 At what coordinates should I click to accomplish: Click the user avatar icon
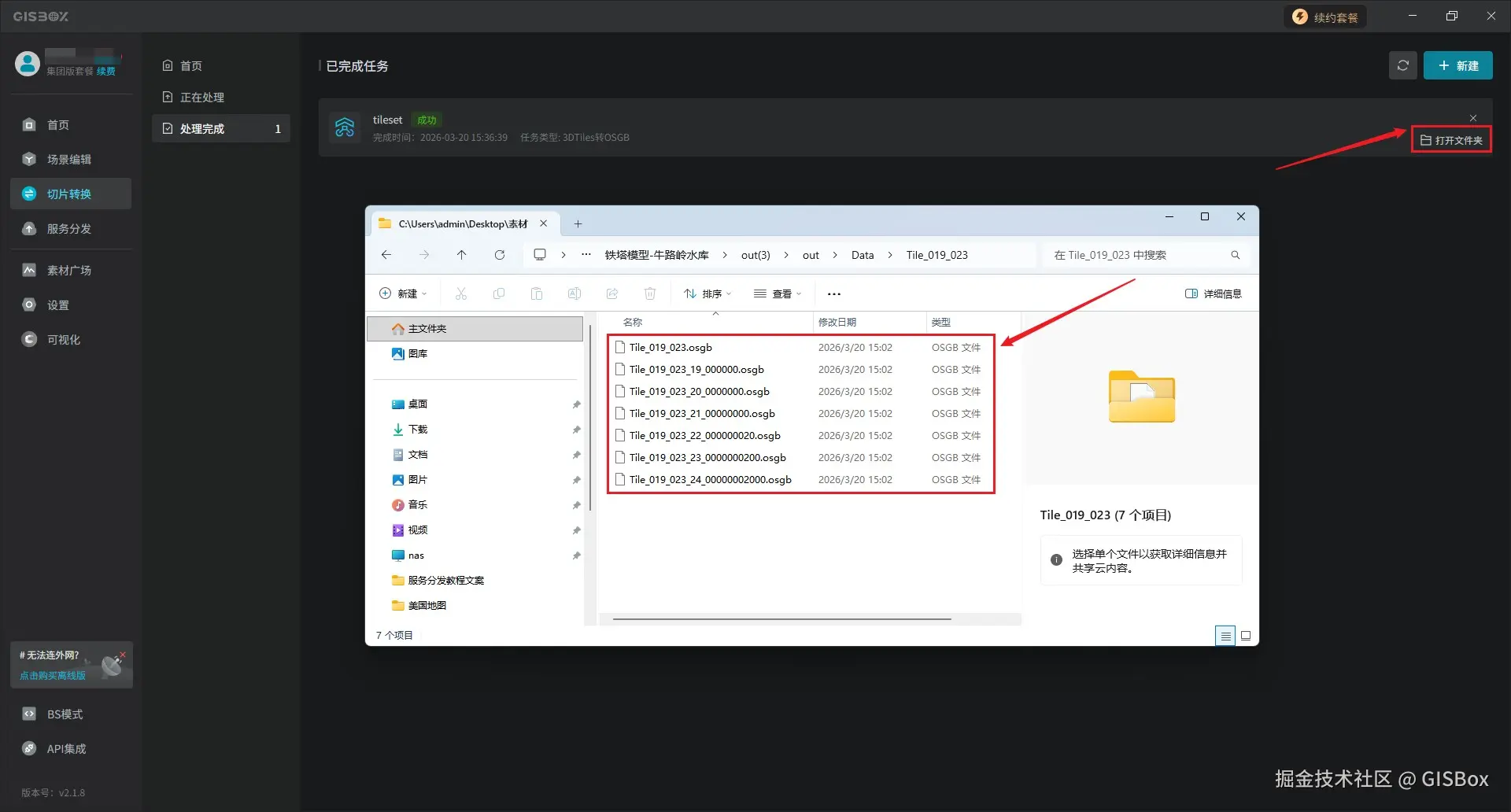pos(28,64)
